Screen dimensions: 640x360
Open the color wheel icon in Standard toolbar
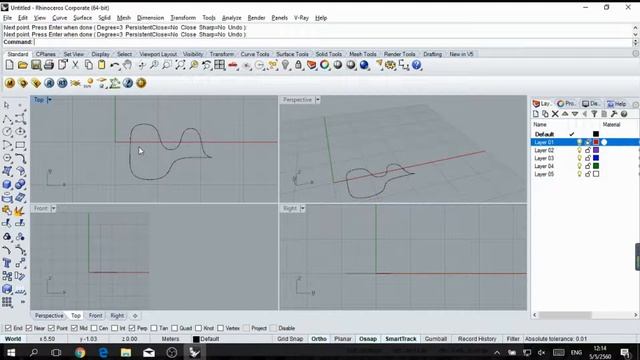pyautogui.click(x=324, y=65)
